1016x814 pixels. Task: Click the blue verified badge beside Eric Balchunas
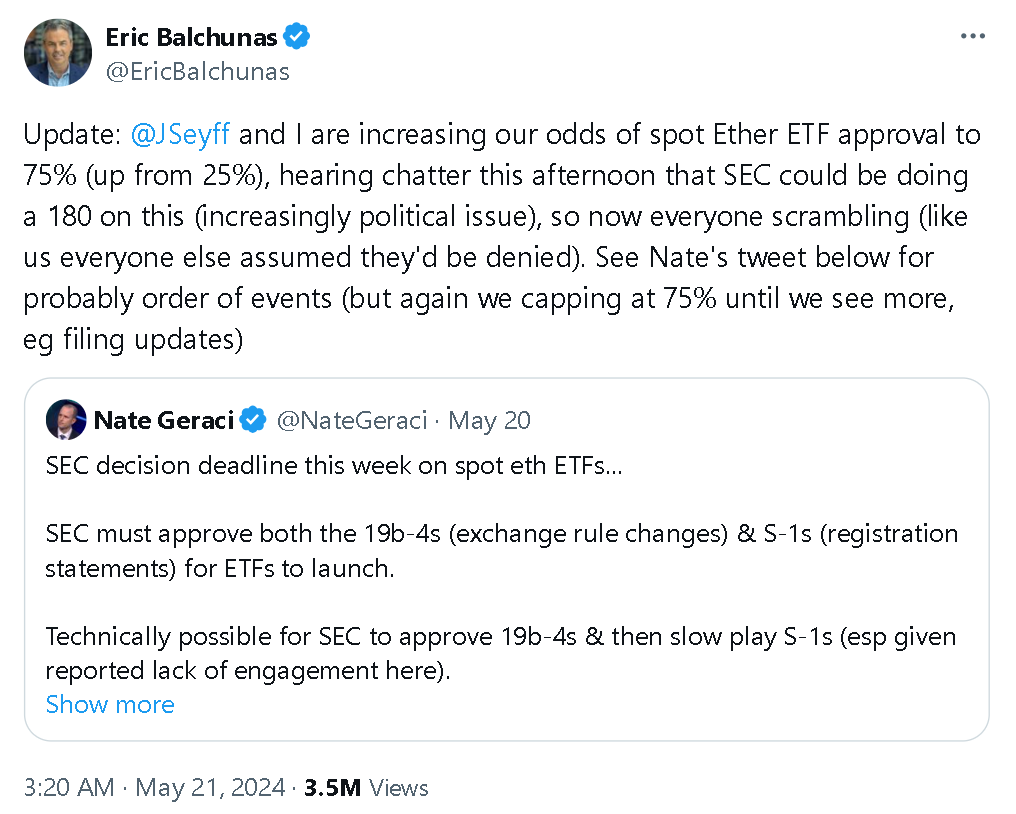point(296,37)
